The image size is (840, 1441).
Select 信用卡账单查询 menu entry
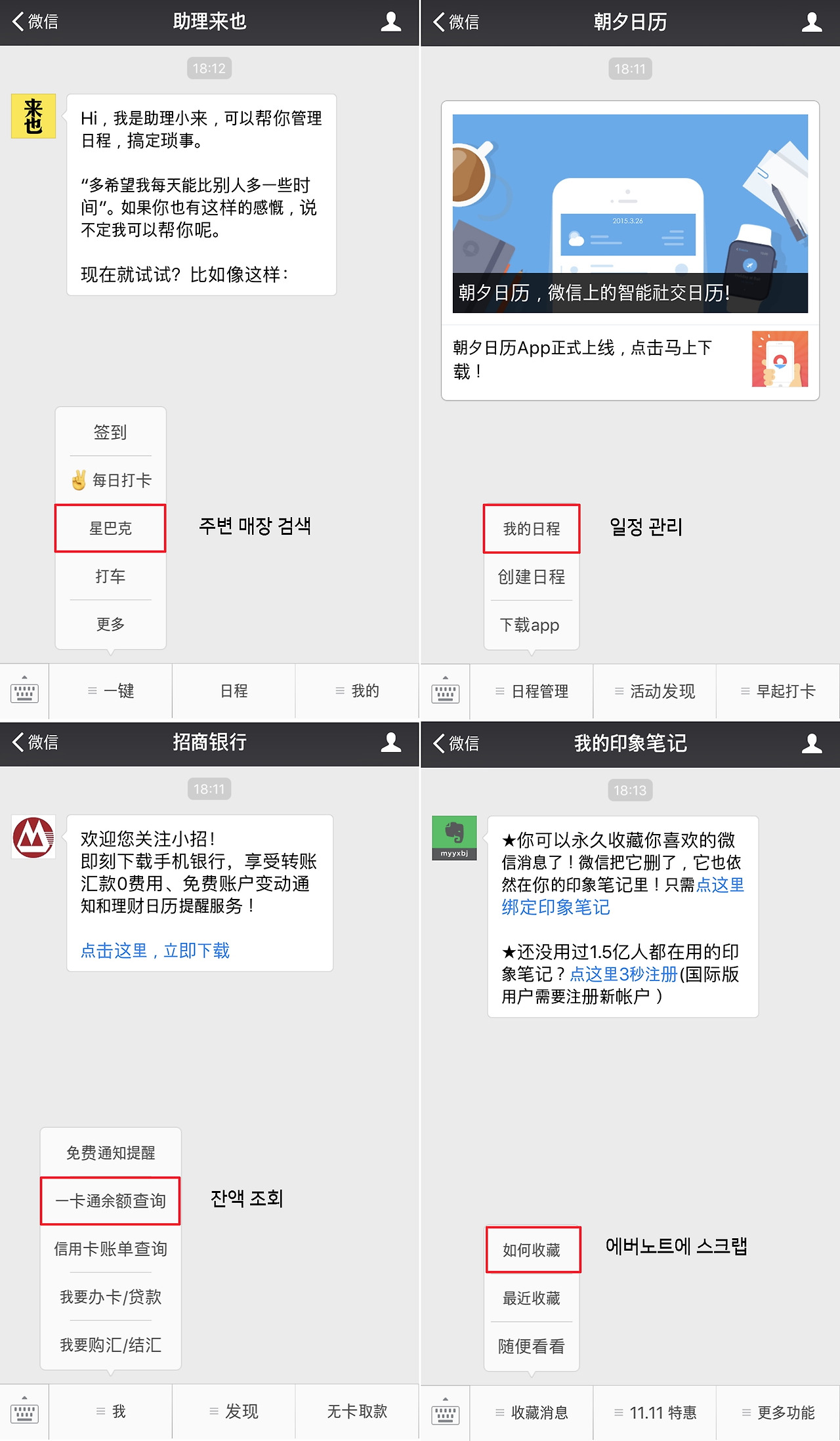[110, 1249]
